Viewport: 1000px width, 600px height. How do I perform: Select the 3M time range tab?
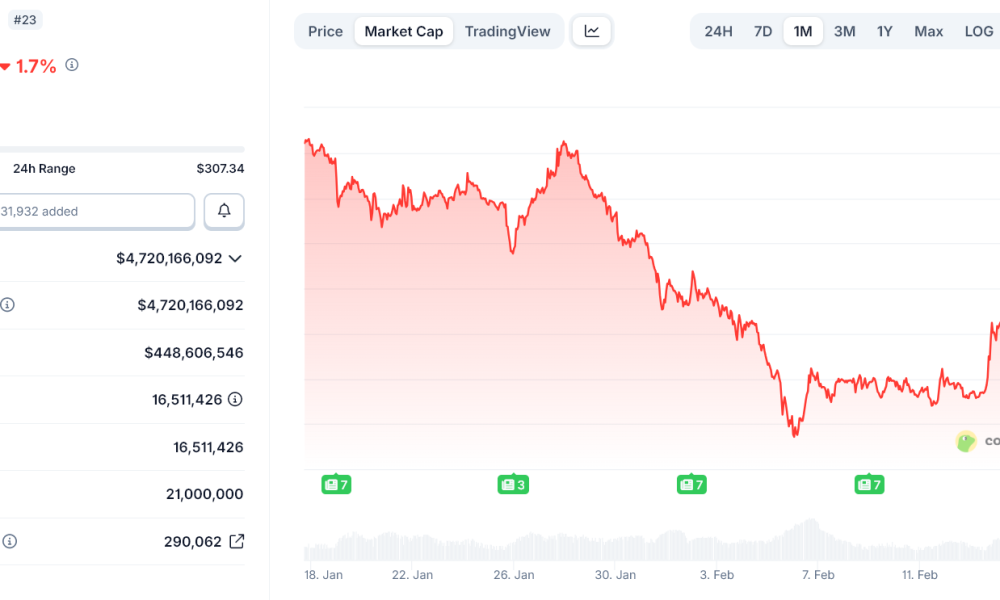844,31
